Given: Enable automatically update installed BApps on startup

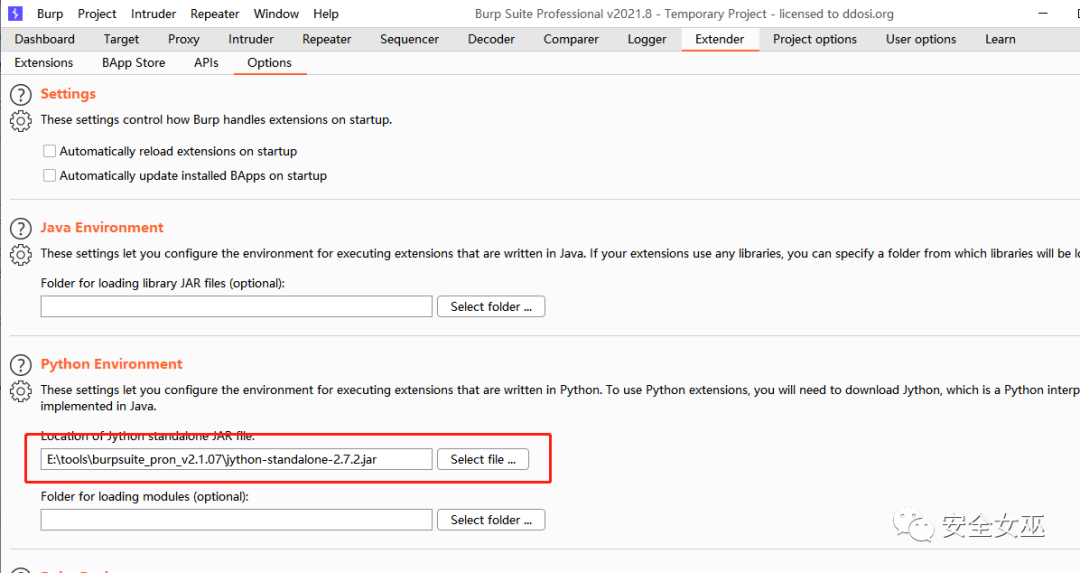Looking at the screenshot, I should (x=50, y=176).
